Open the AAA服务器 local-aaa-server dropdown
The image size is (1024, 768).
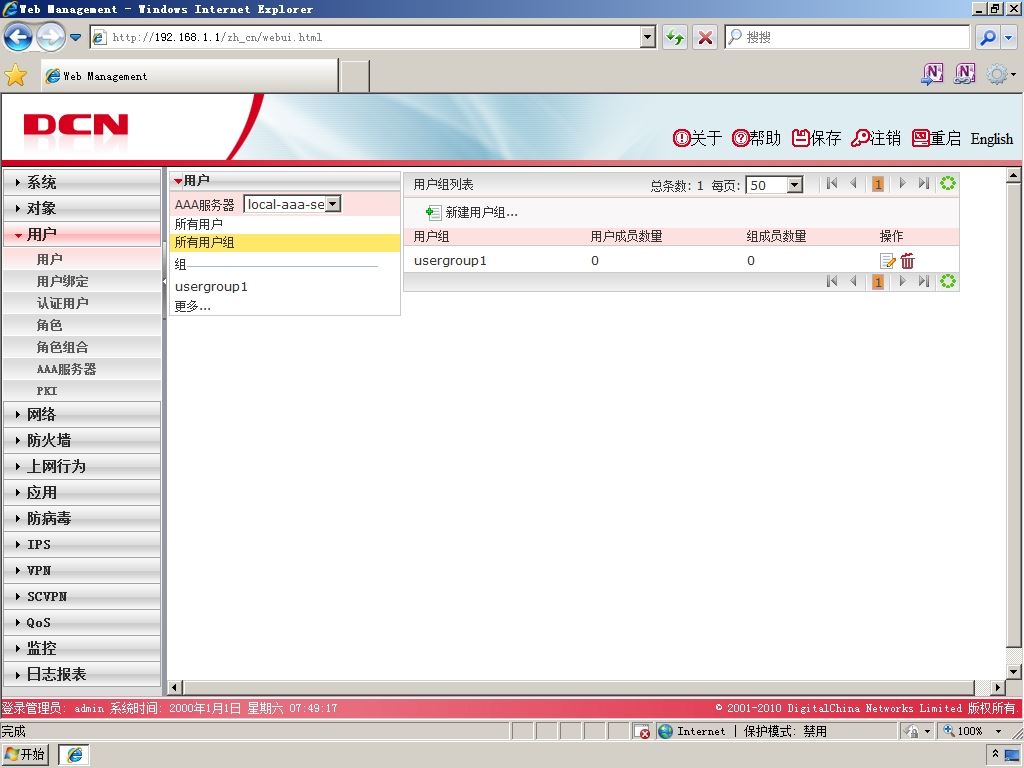292,204
